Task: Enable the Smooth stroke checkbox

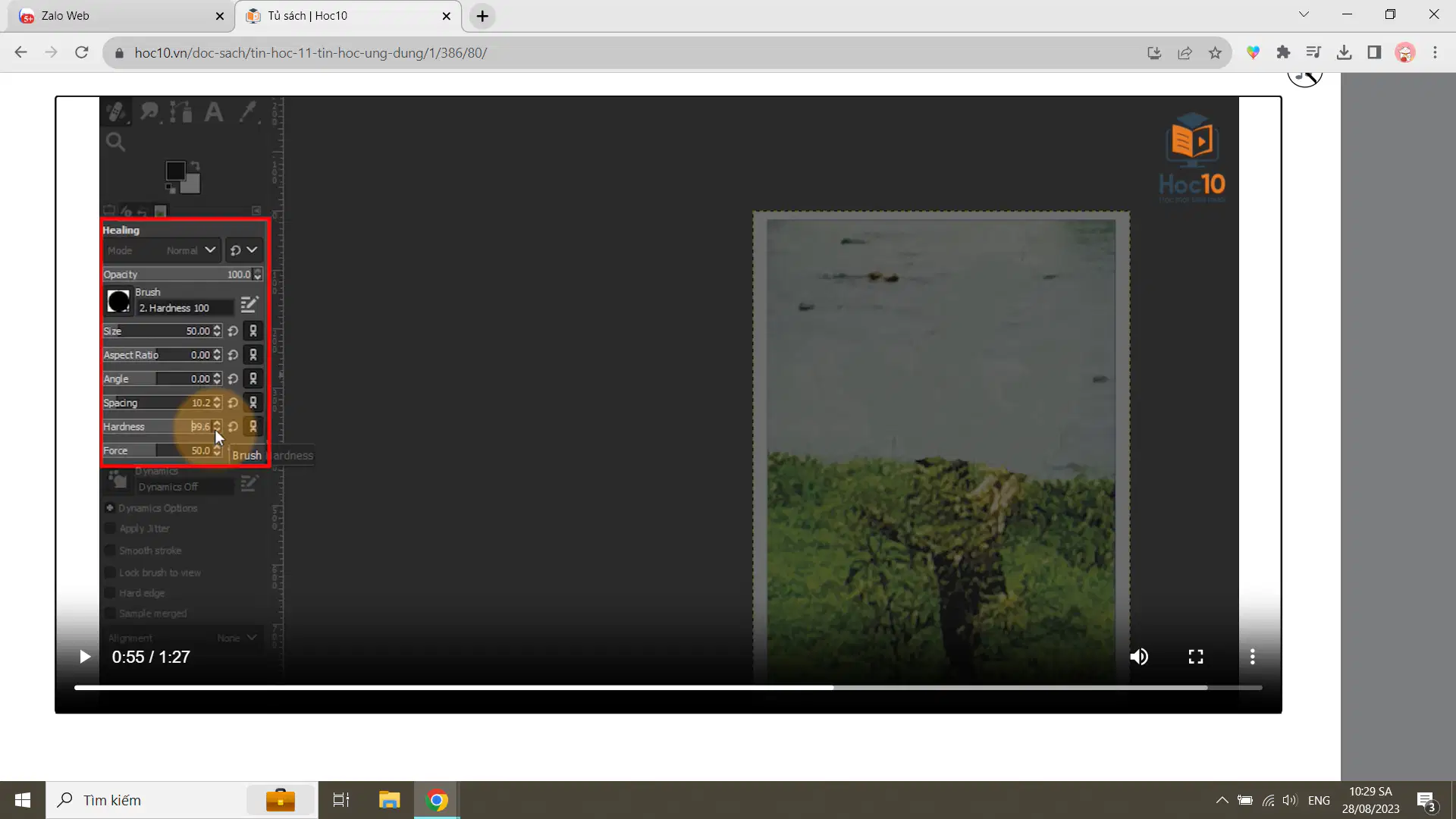Action: [111, 551]
